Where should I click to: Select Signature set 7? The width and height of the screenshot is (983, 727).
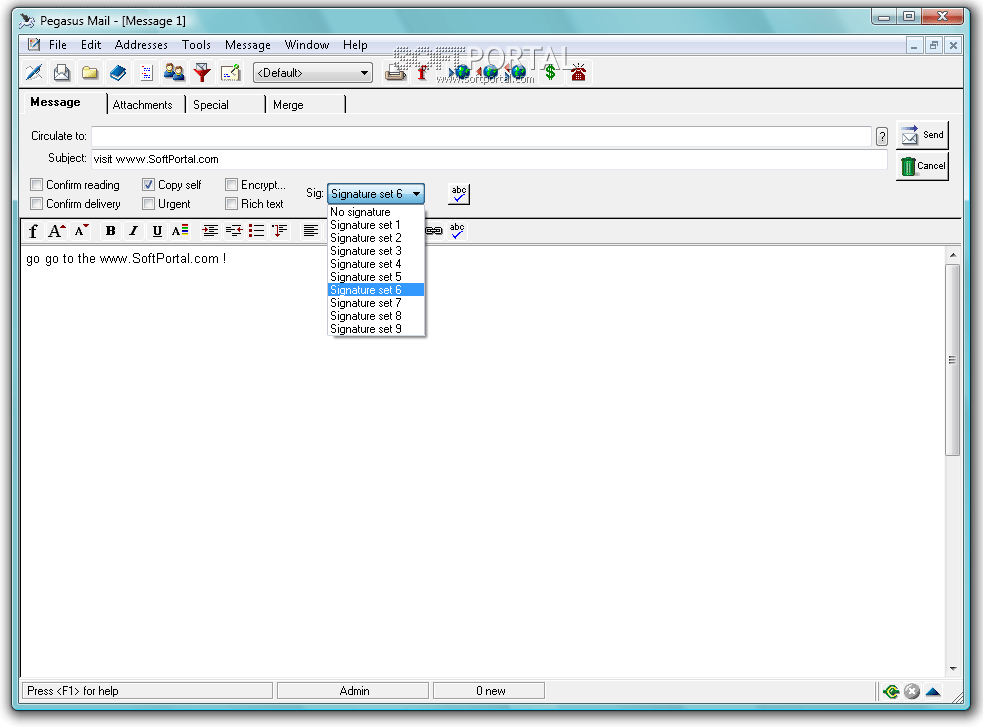click(x=376, y=303)
